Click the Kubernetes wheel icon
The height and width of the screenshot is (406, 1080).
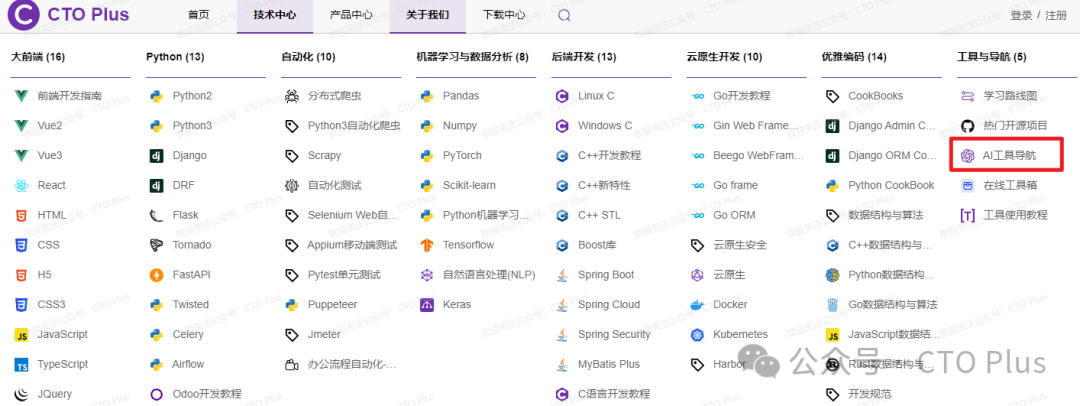click(x=696, y=334)
